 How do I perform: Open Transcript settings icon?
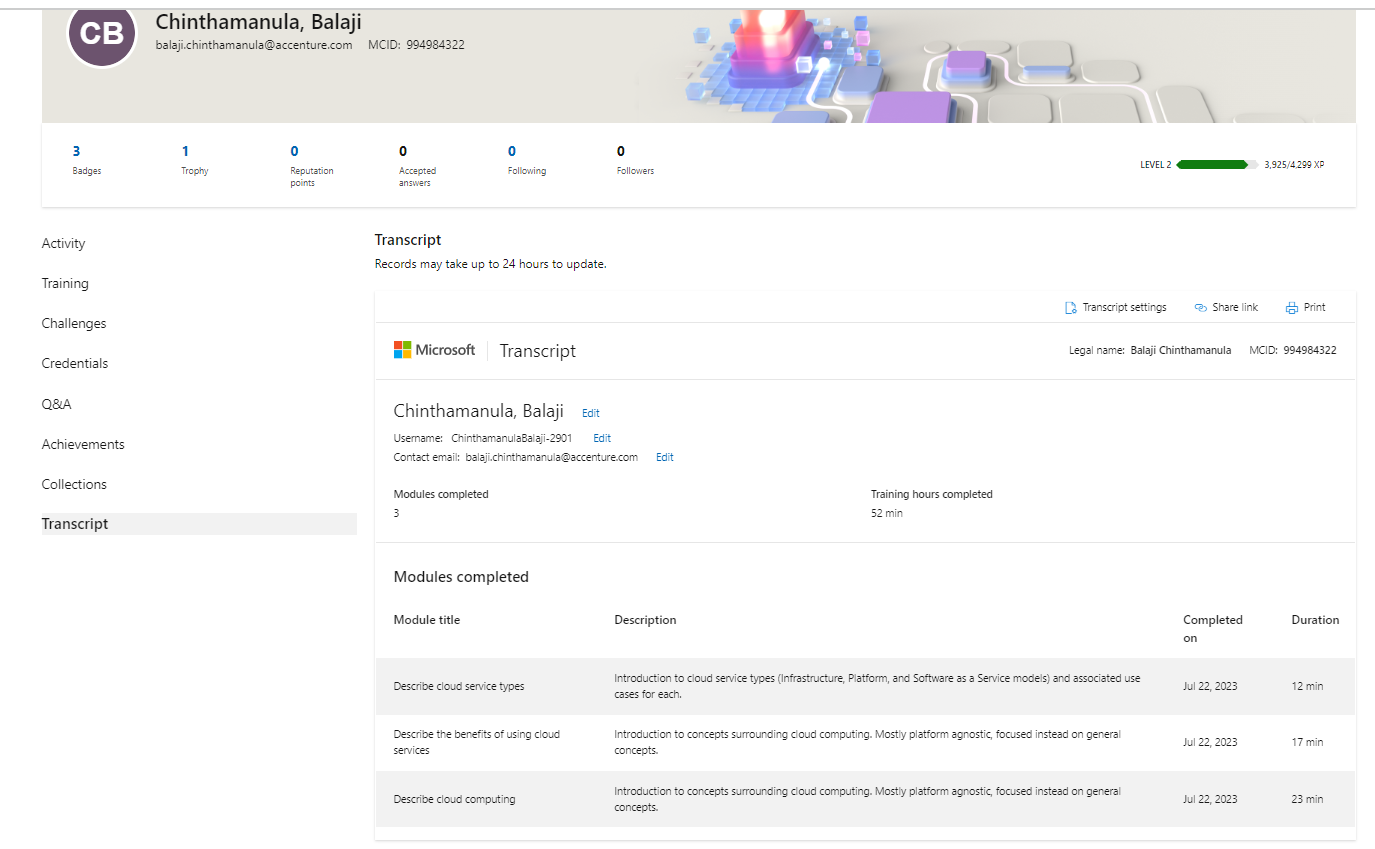[1070, 308]
